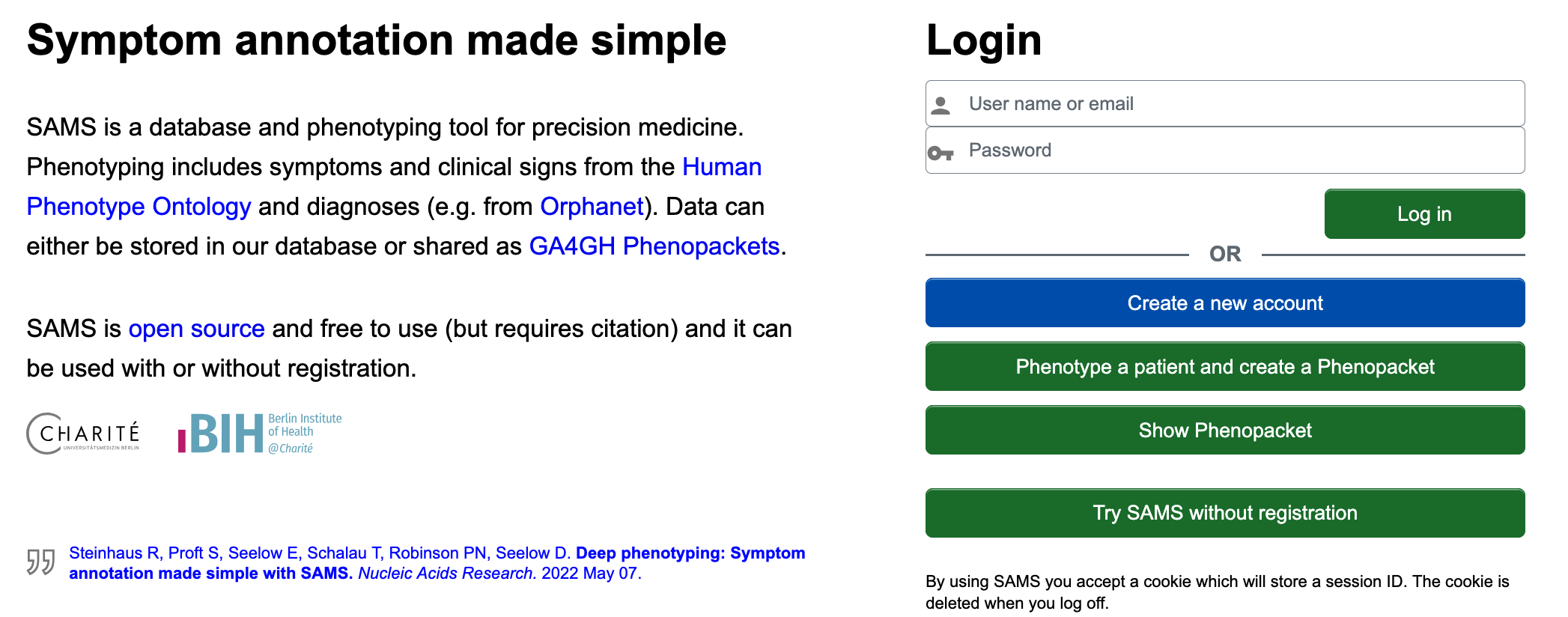
Task: Select Phenotype a patient and create a Phenopacket
Action: tap(1225, 367)
